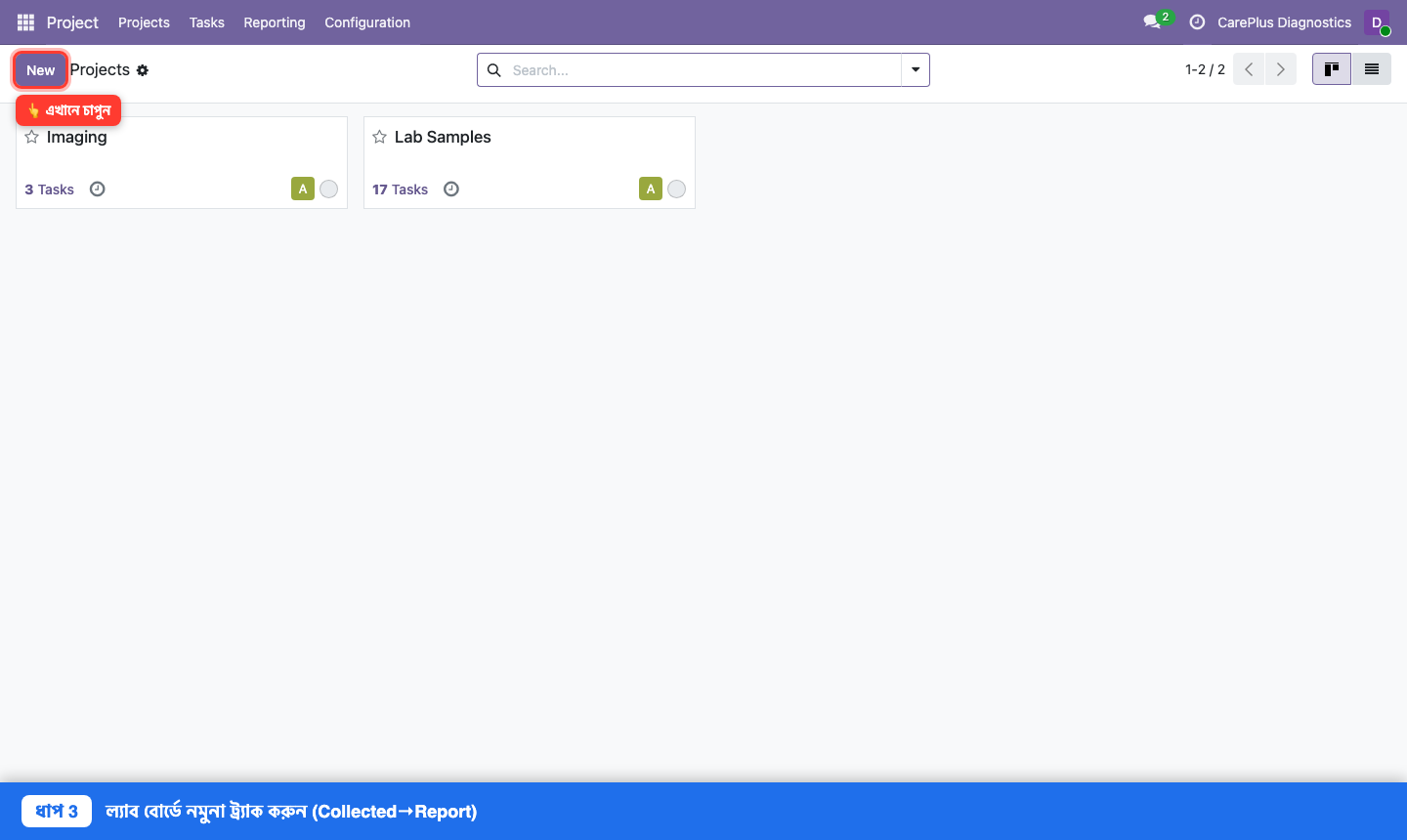Open the Lab Samples project card title
The image size is (1407, 840).
coord(443,137)
